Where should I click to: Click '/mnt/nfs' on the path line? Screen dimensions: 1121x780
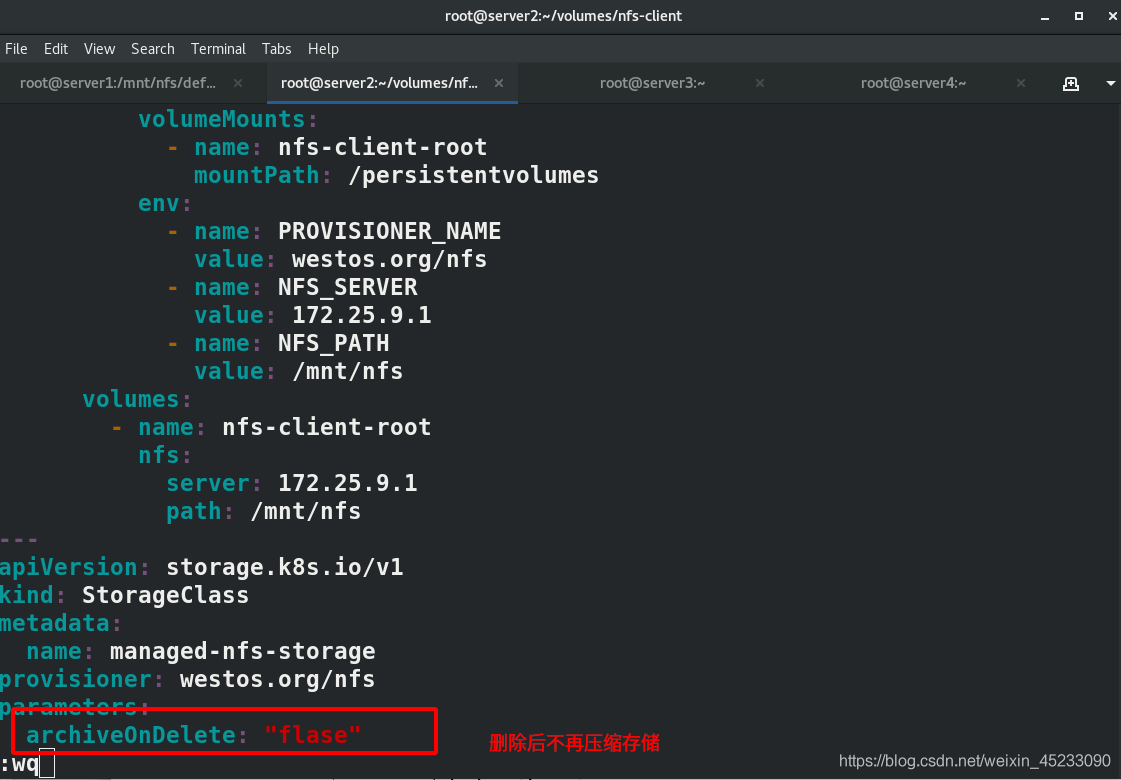pos(306,511)
